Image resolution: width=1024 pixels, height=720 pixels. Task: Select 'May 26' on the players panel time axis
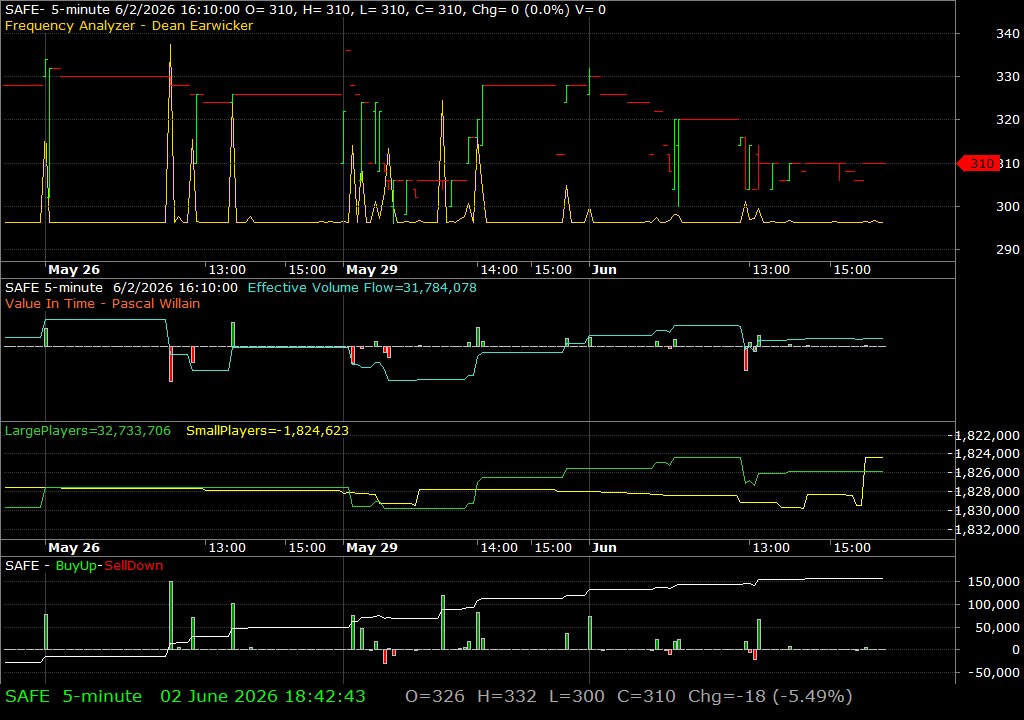point(74,548)
